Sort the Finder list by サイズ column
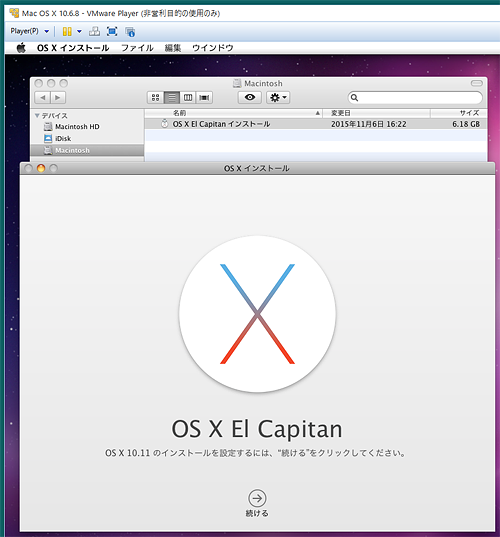 458,113
